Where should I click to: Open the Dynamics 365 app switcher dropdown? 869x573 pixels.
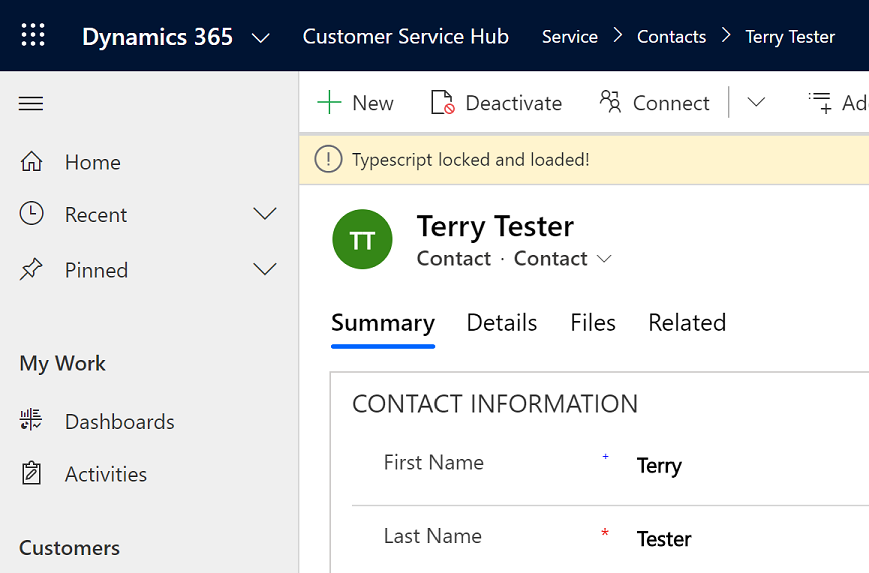[x=261, y=38]
